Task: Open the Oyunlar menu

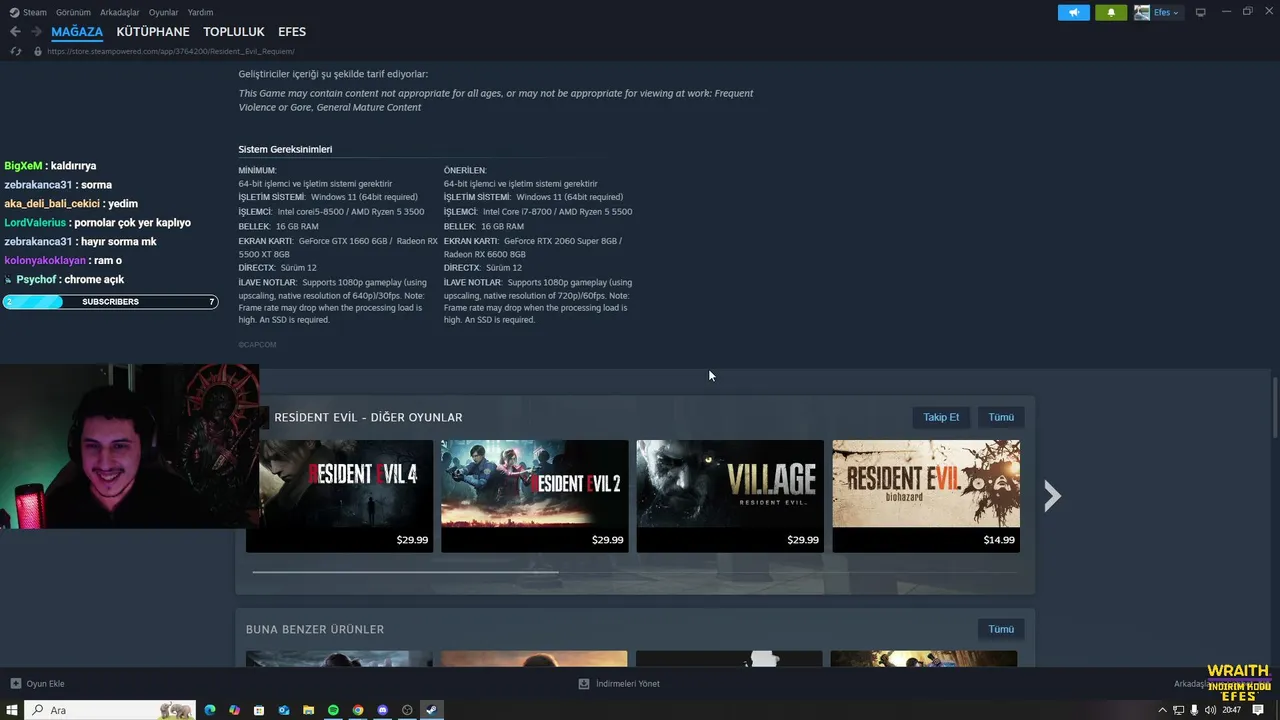Action: (x=163, y=12)
